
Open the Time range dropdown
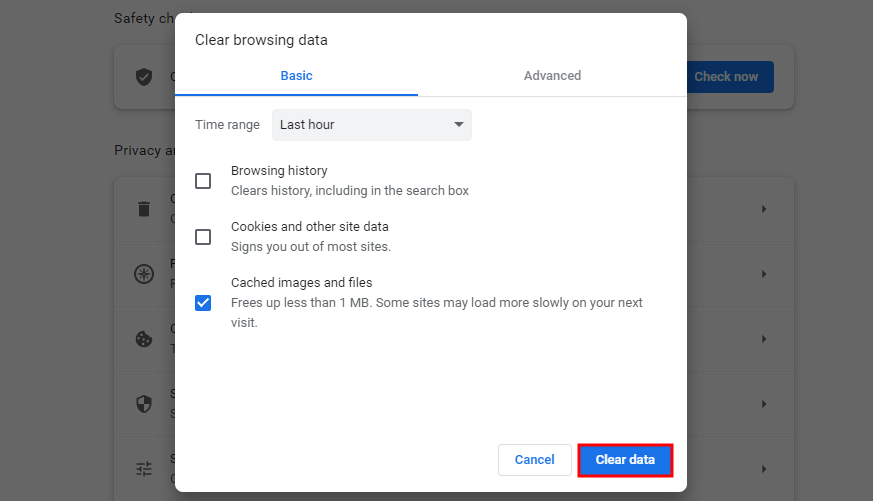click(371, 125)
